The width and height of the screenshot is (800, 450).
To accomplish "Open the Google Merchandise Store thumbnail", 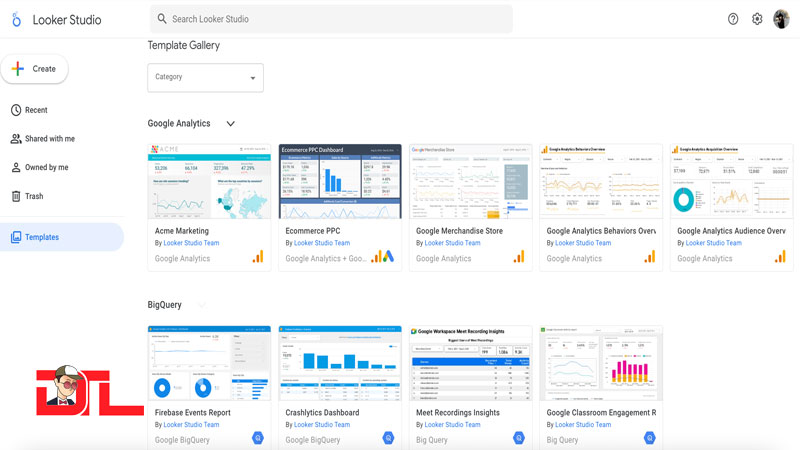I will 470,182.
